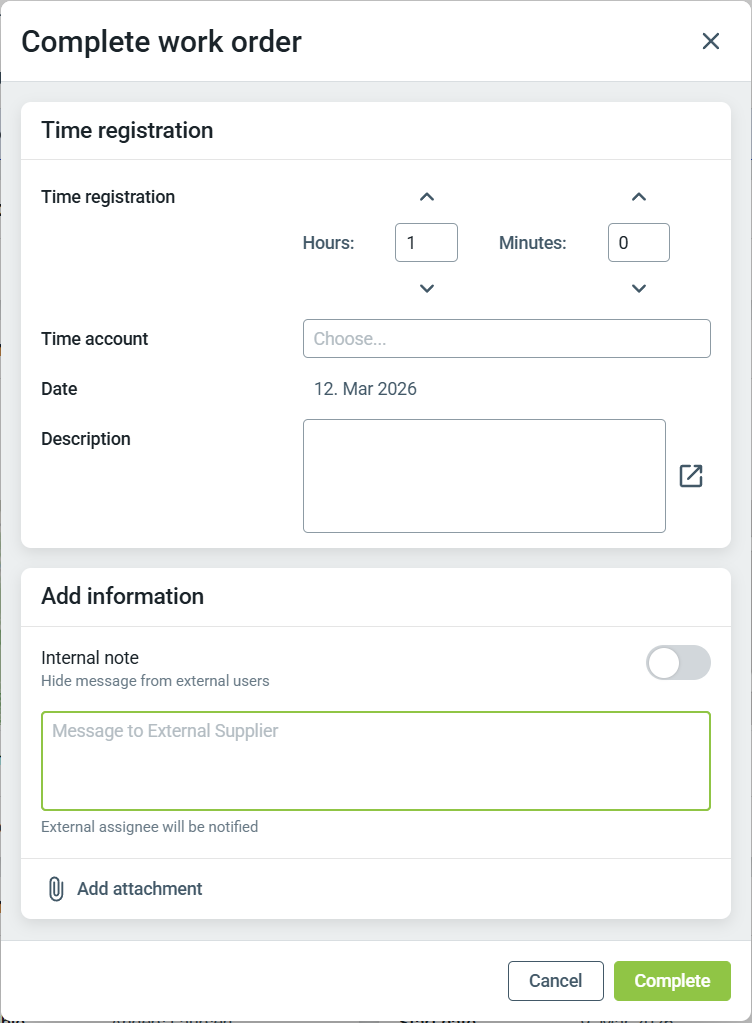Select the date 12. Mar 2026
The width and height of the screenshot is (752, 1023).
[x=365, y=389]
